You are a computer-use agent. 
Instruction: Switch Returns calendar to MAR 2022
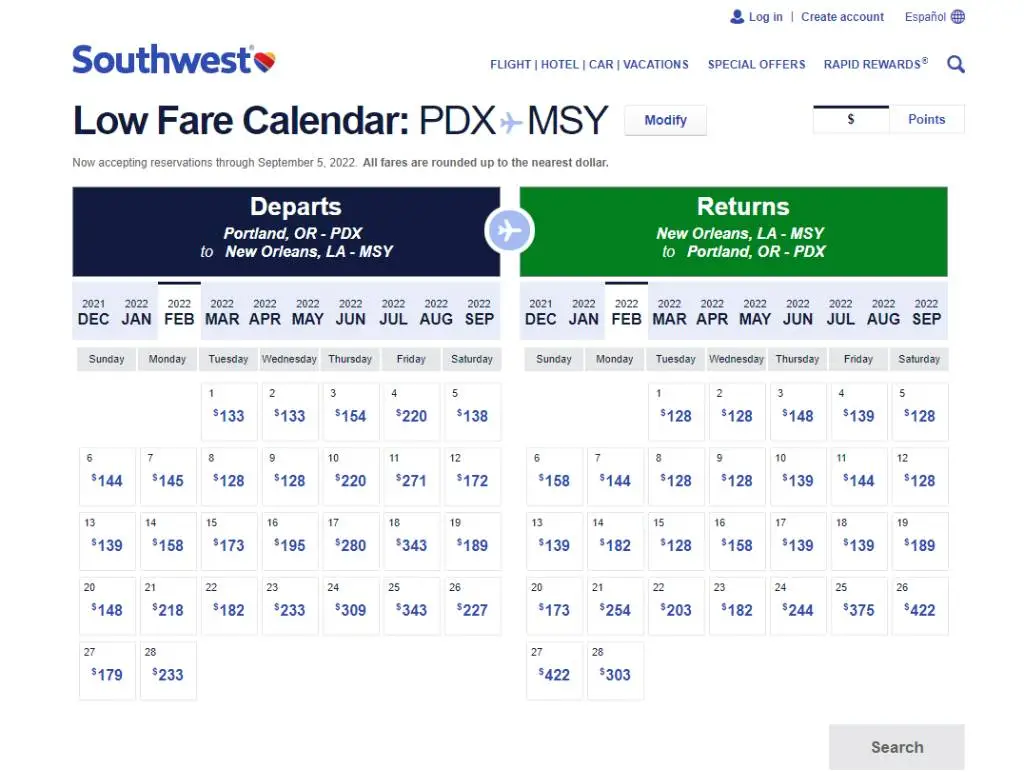pyautogui.click(x=669, y=311)
